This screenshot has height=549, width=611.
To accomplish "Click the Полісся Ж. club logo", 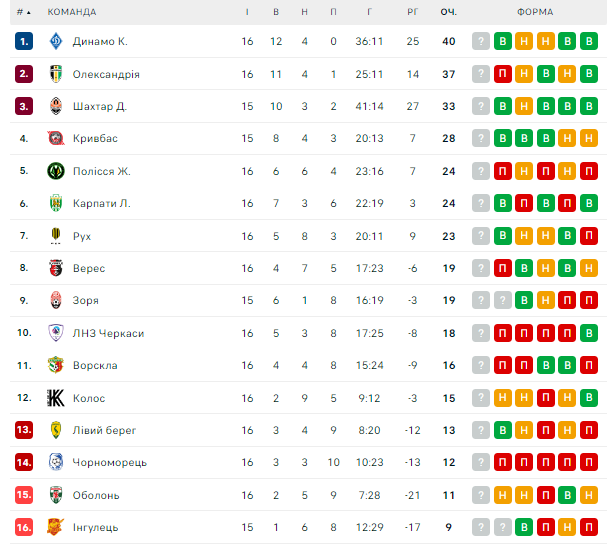I will click(56, 171).
